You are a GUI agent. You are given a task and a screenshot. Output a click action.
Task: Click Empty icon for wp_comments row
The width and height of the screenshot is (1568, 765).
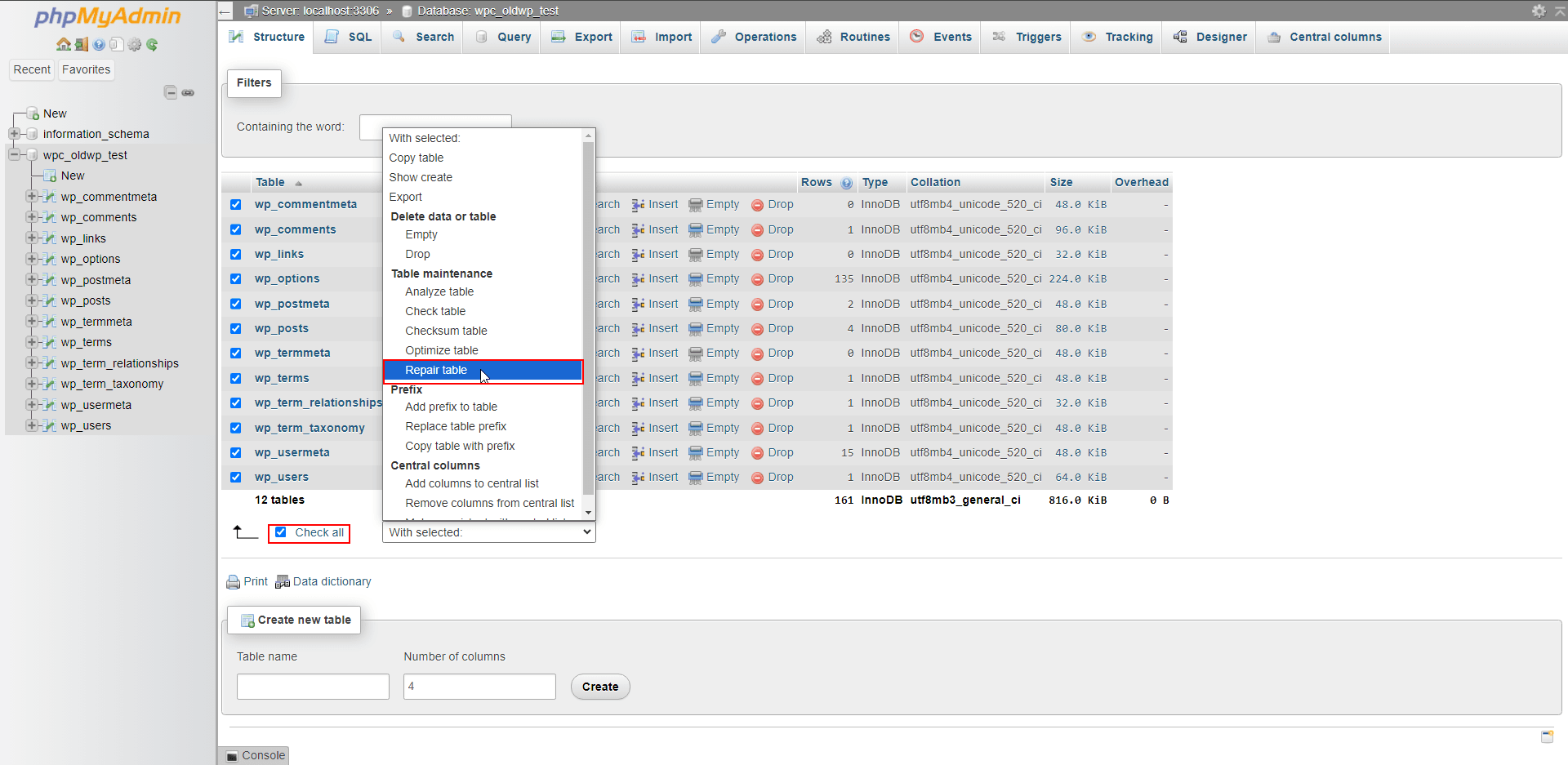point(695,230)
